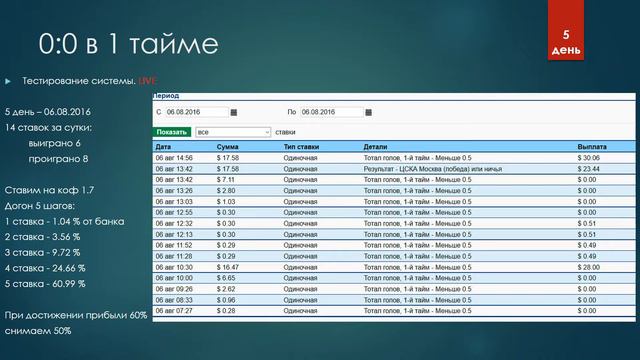Click the '0:0 в 1 тайме' title

[129, 44]
